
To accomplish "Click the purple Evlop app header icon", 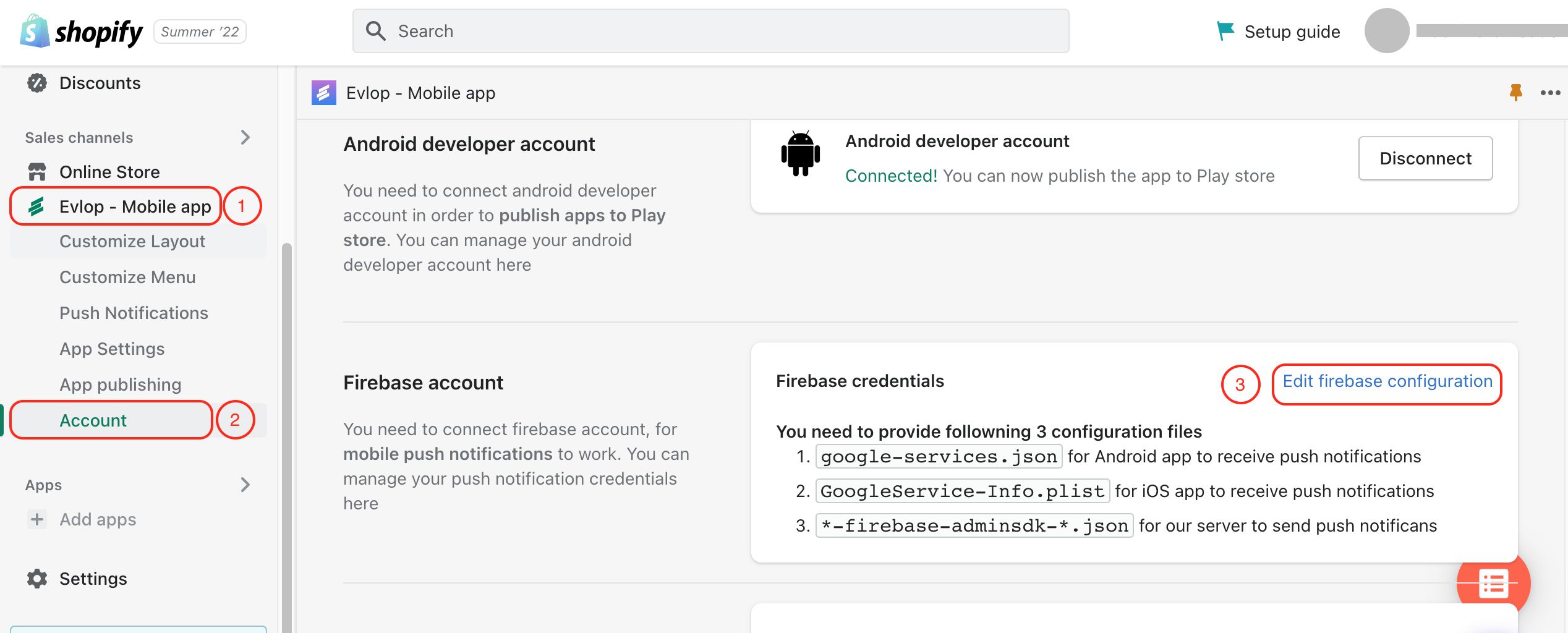I will pyautogui.click(x=323, y=93).
